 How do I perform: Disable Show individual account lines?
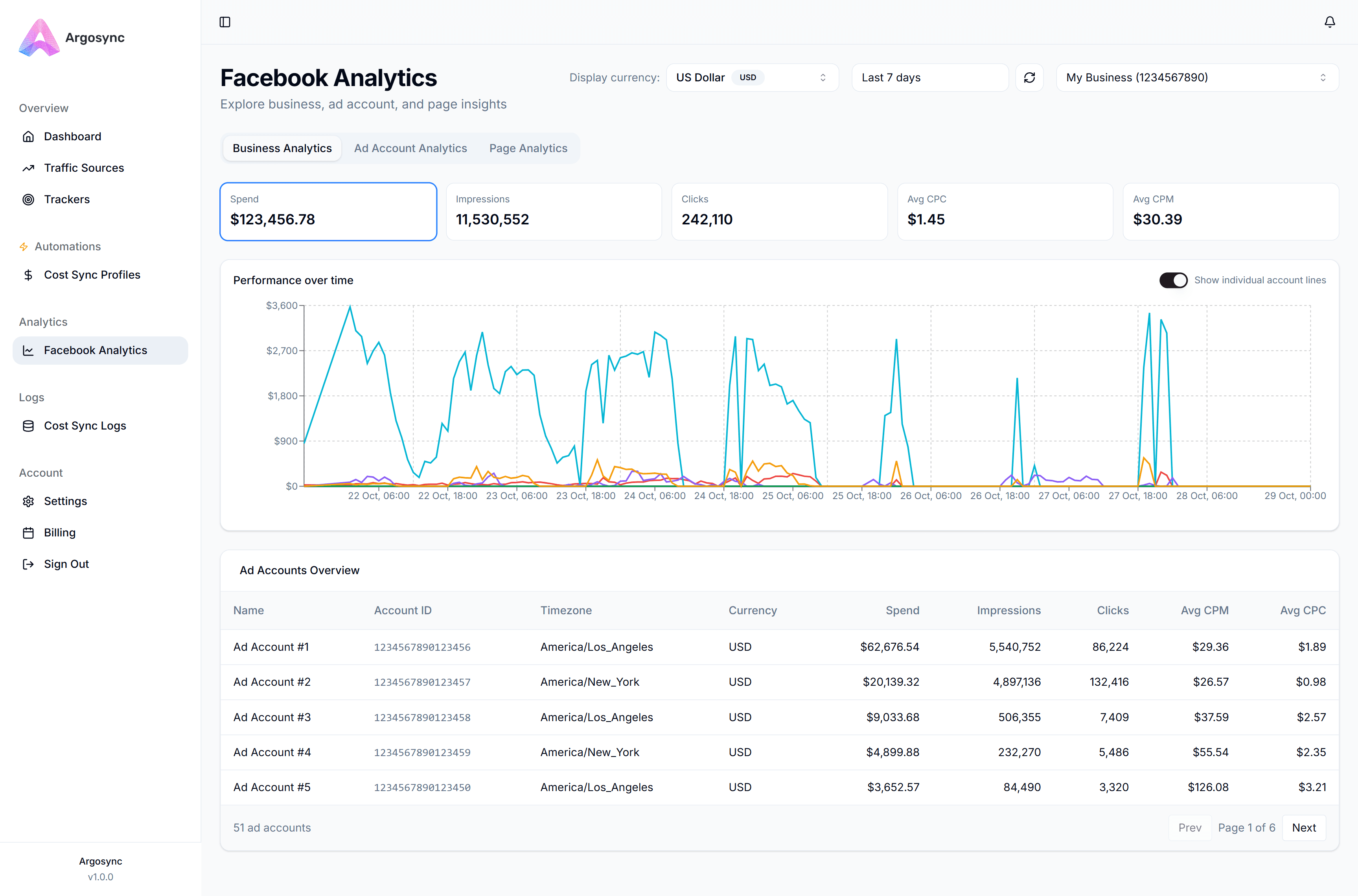1173,280
